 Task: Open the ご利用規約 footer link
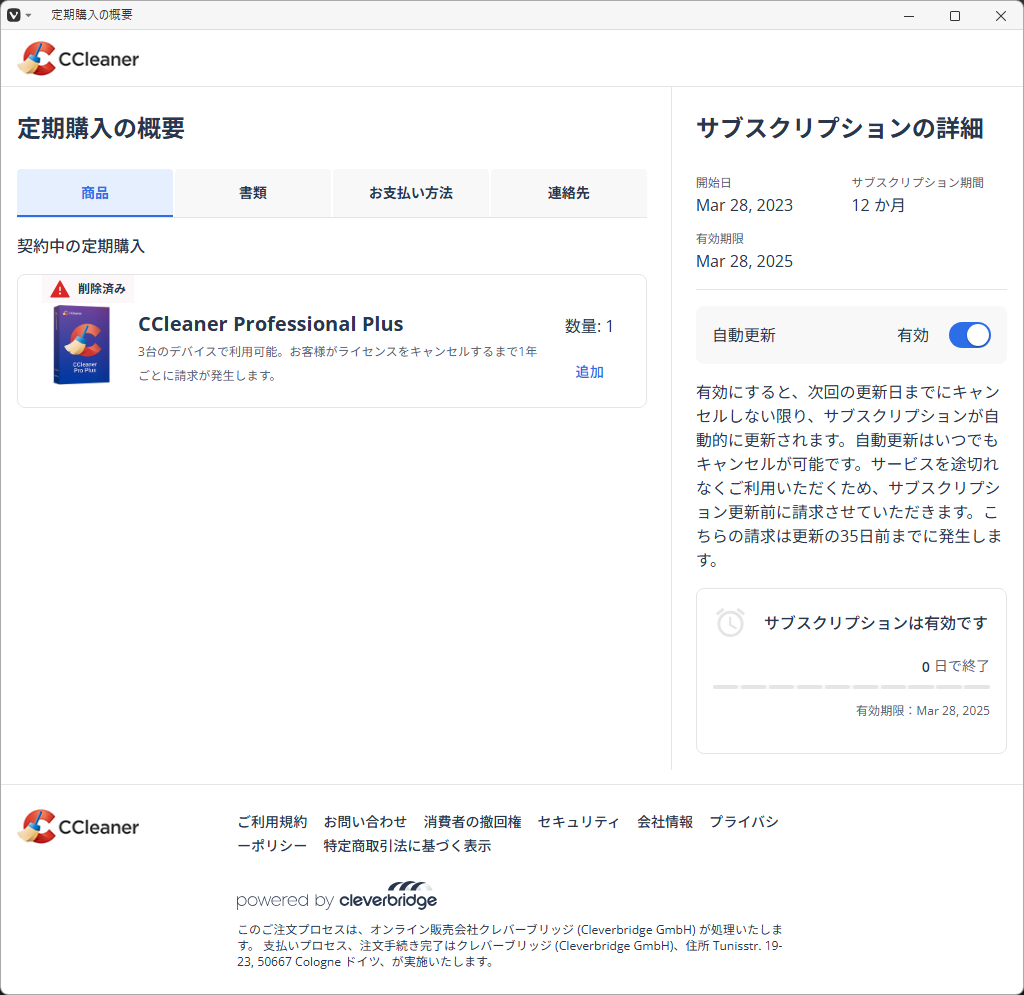click(x=272, y=822)
